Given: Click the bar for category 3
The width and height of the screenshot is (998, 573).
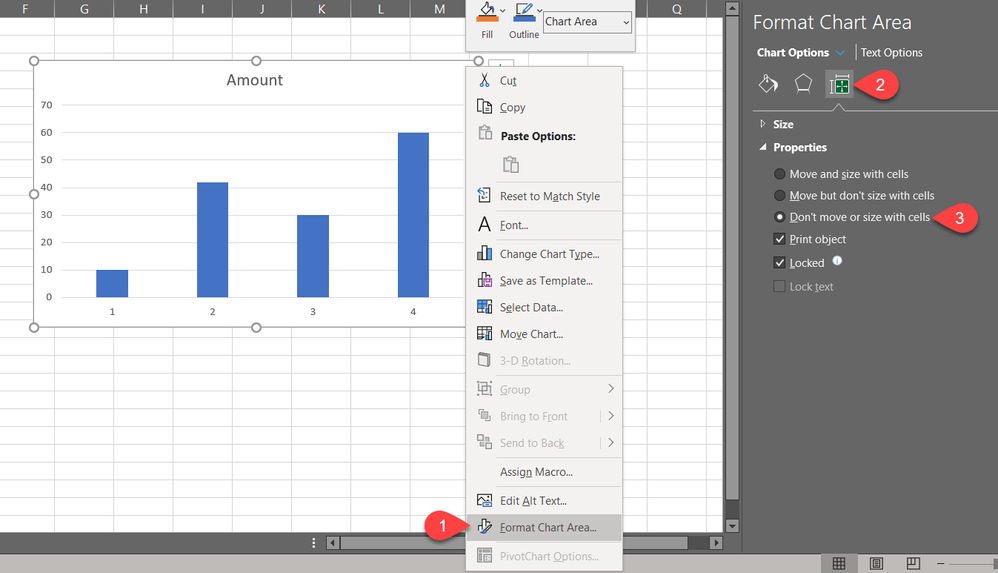Looking at the screenshot, I should click(313, 256).
